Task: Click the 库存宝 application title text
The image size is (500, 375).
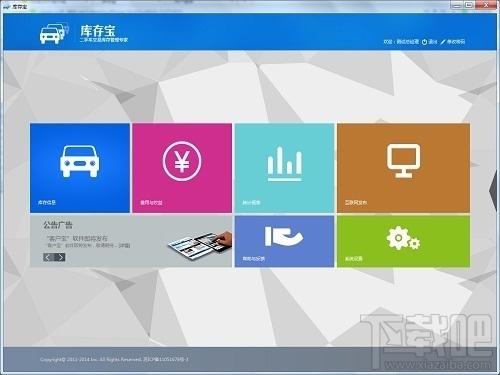Action: point(98,31)
